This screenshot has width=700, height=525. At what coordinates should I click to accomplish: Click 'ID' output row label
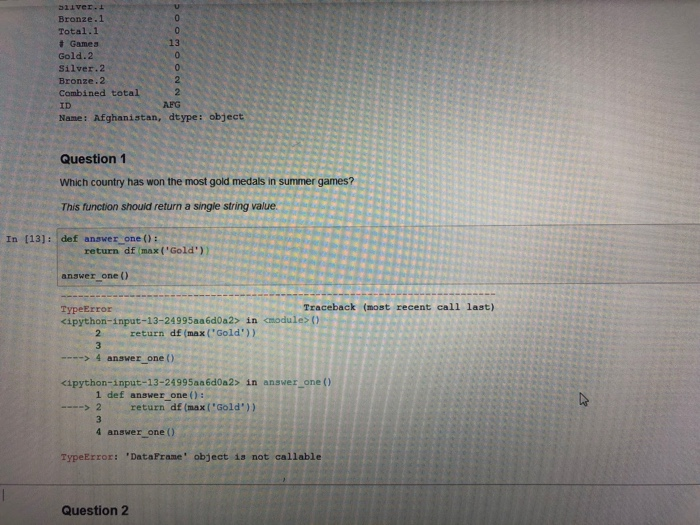point(65,106)
